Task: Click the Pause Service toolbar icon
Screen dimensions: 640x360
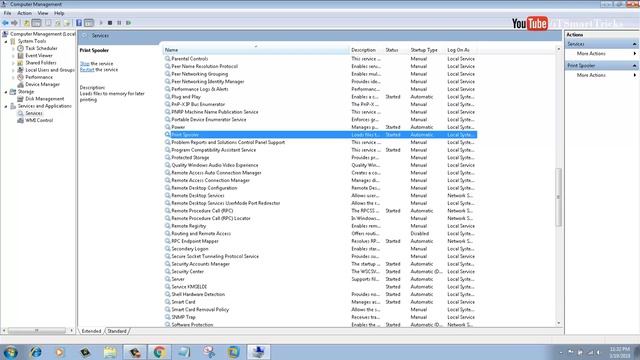Action: click(x=119, y=23)
